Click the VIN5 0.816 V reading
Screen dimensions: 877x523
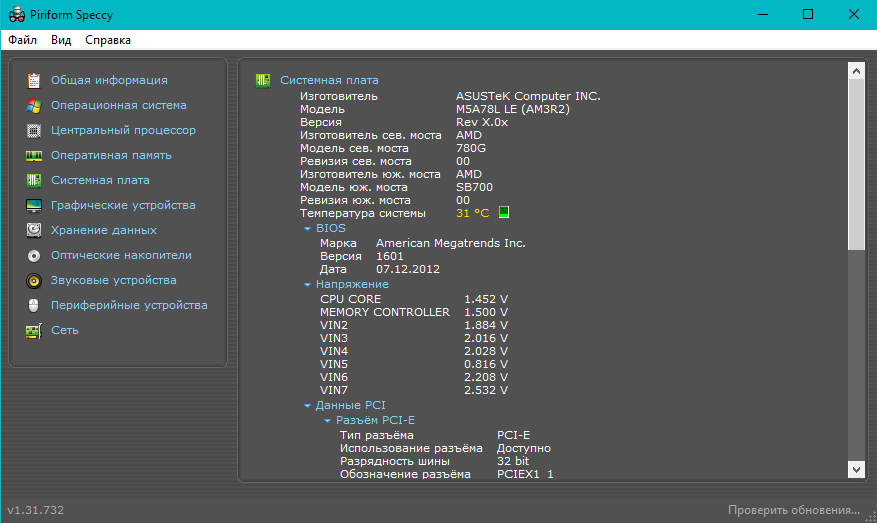(485, 364)
